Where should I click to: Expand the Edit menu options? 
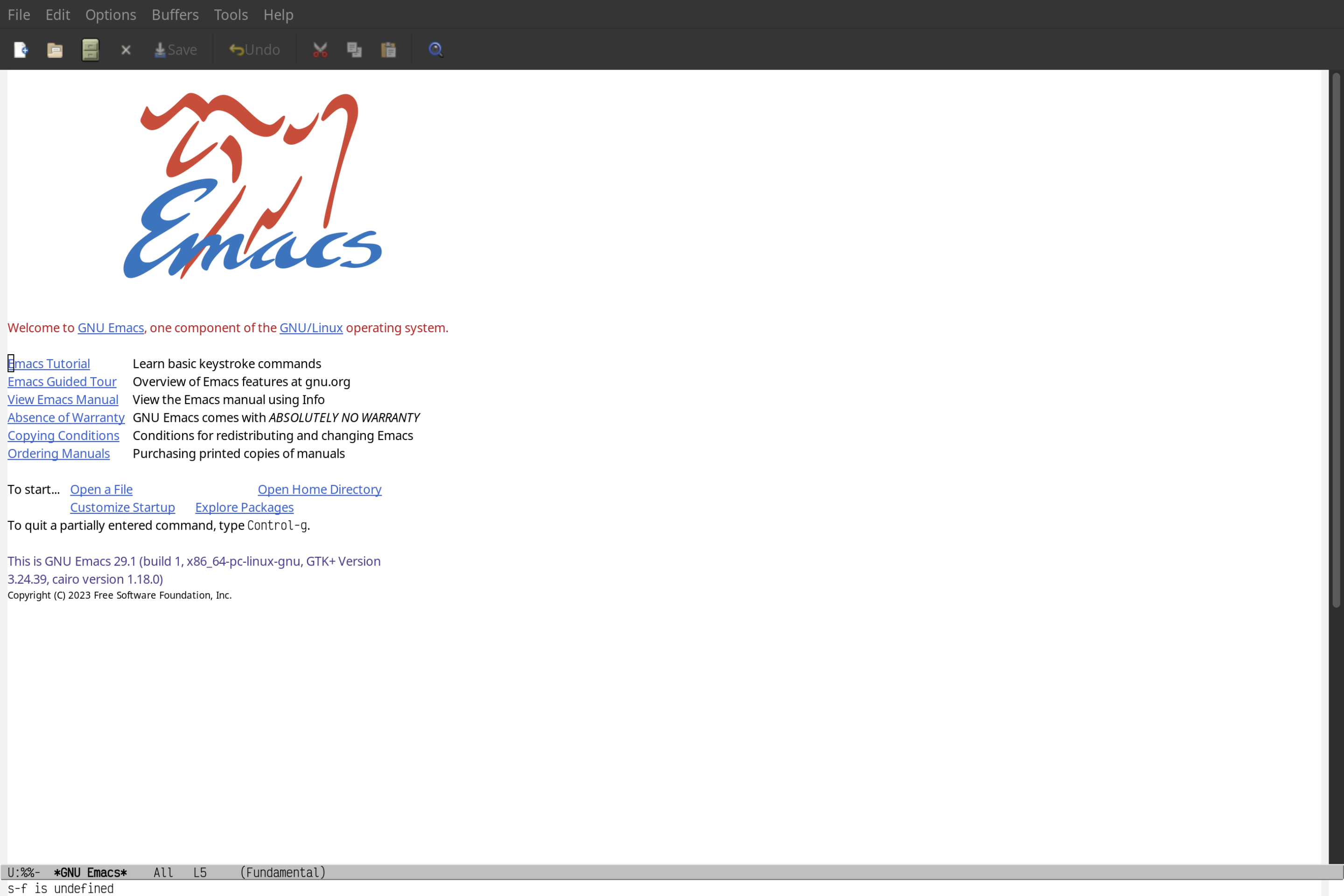(57, 14)
